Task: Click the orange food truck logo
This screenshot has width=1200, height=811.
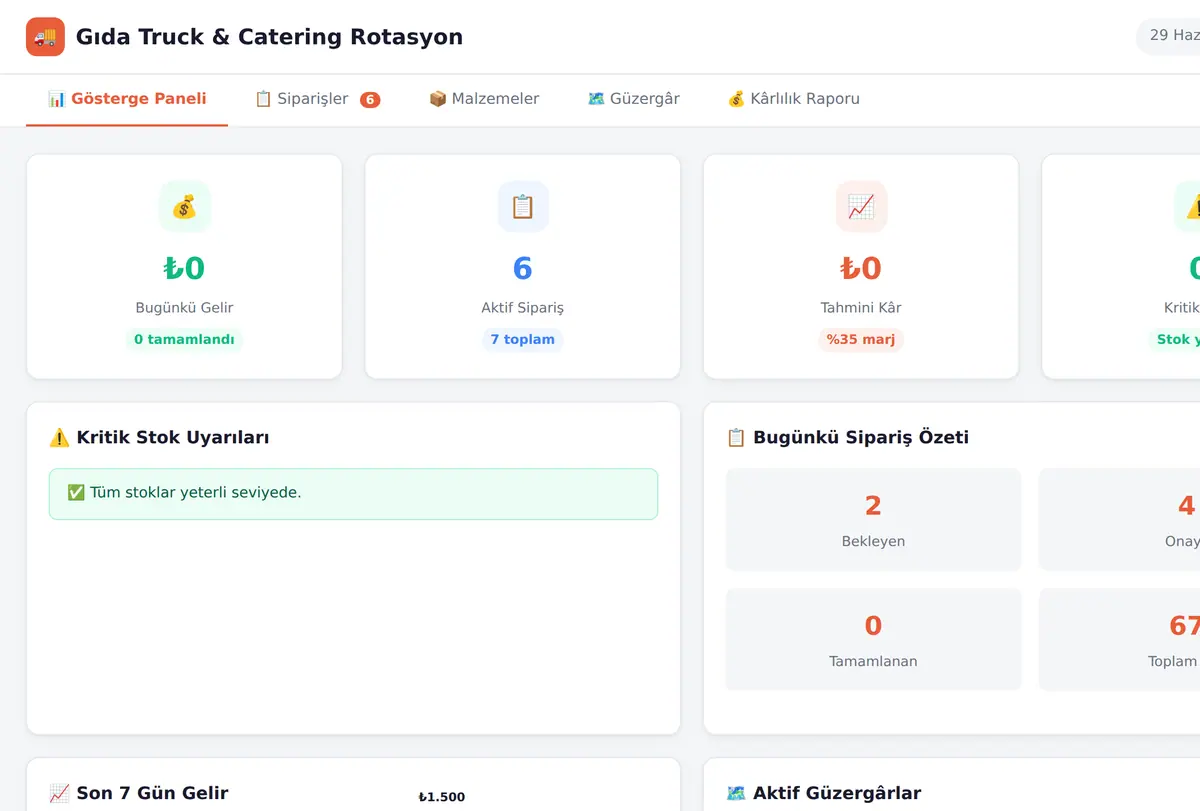Action: point(45,37)
